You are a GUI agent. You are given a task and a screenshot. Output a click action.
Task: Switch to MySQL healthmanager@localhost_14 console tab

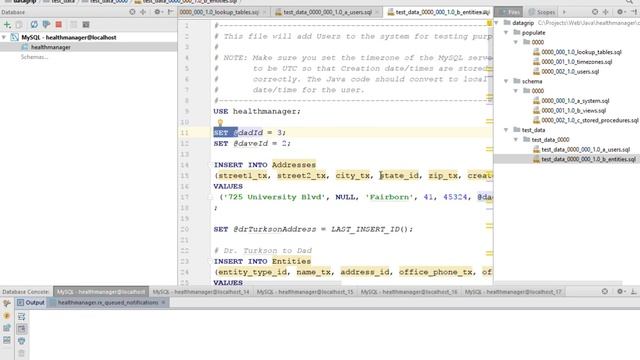click(201, 292)
